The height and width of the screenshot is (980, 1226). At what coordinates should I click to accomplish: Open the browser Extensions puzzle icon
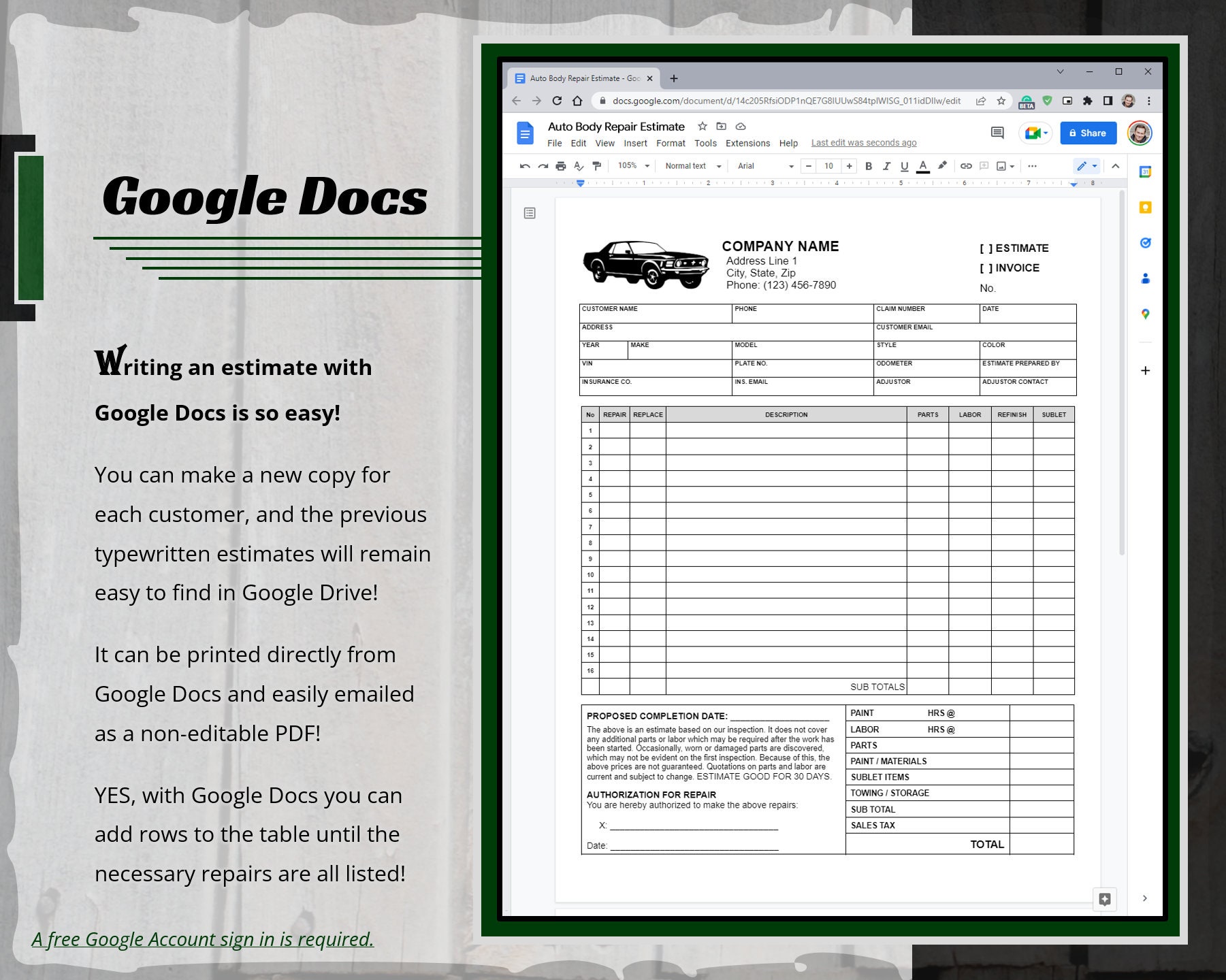[1088, 101]
